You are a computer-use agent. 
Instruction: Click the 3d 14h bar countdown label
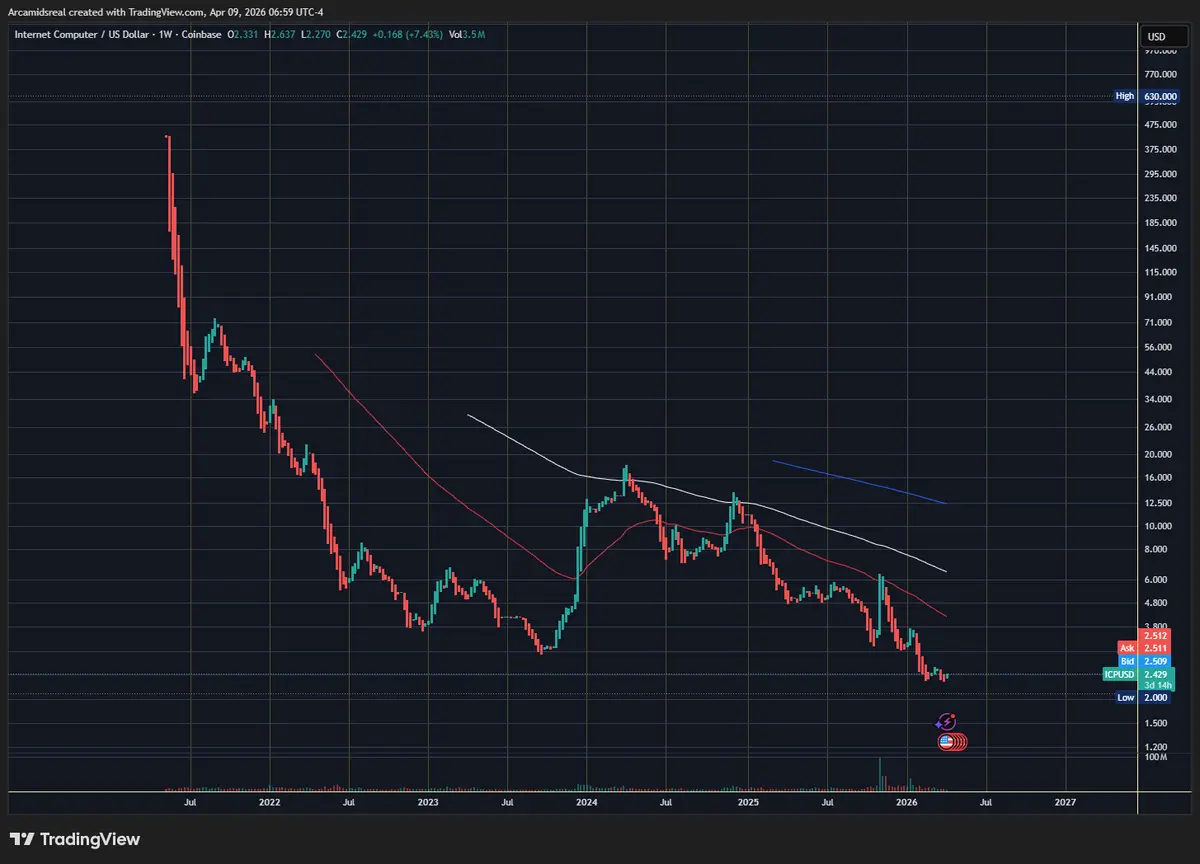(1157, 686)
